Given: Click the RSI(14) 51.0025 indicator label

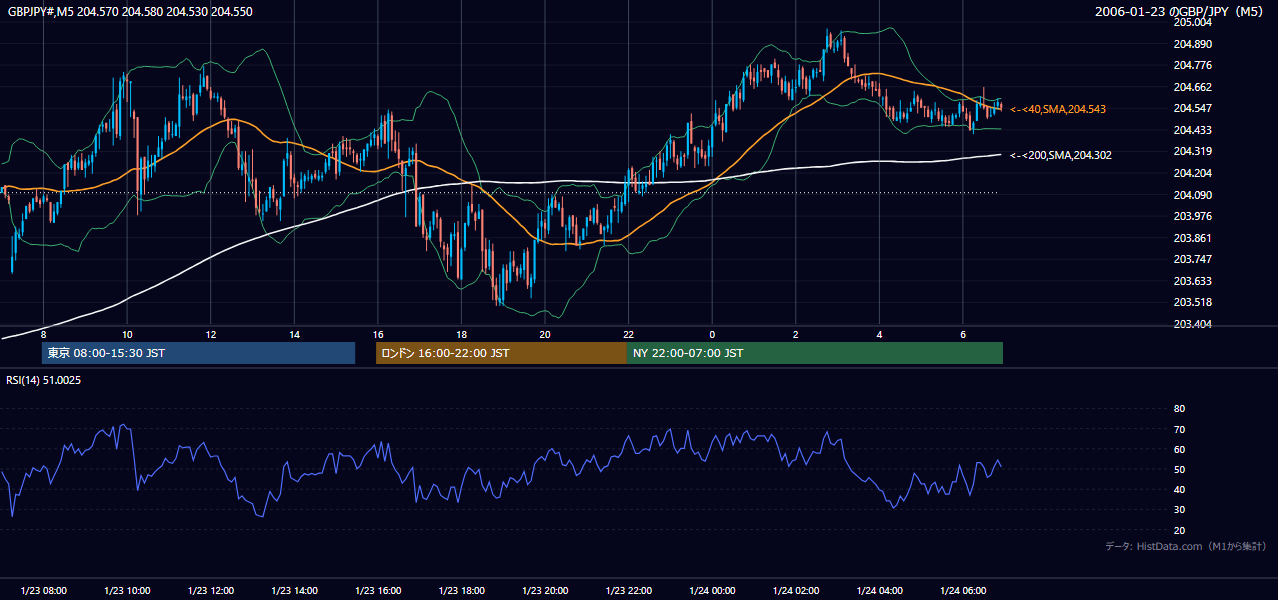Looking at the screenshot, I should [x=44, y=380].
